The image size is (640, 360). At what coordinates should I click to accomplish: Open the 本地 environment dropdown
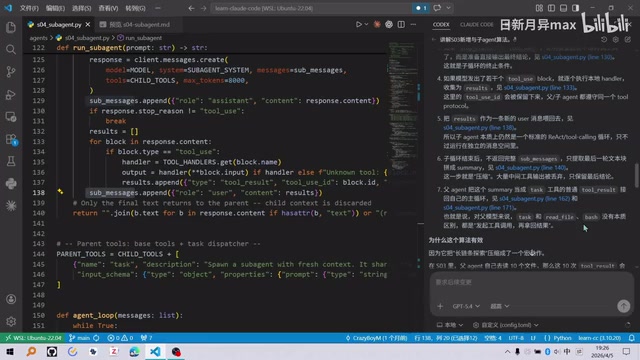[x=450, y=325]
